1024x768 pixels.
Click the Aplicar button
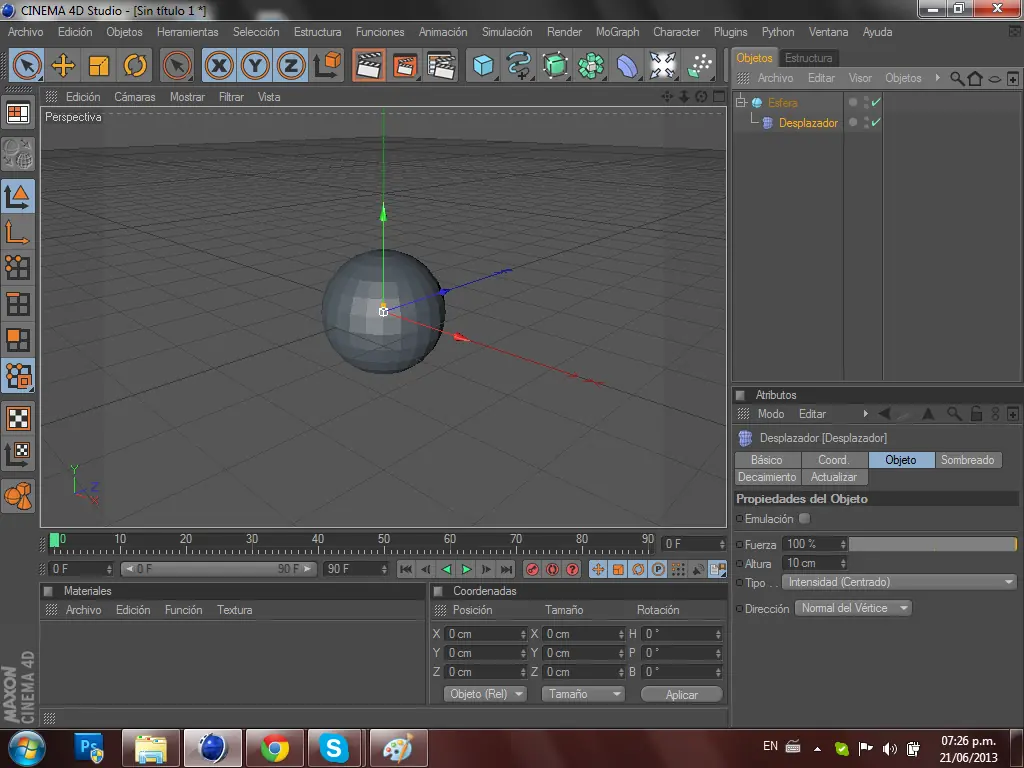coord(681,695)
